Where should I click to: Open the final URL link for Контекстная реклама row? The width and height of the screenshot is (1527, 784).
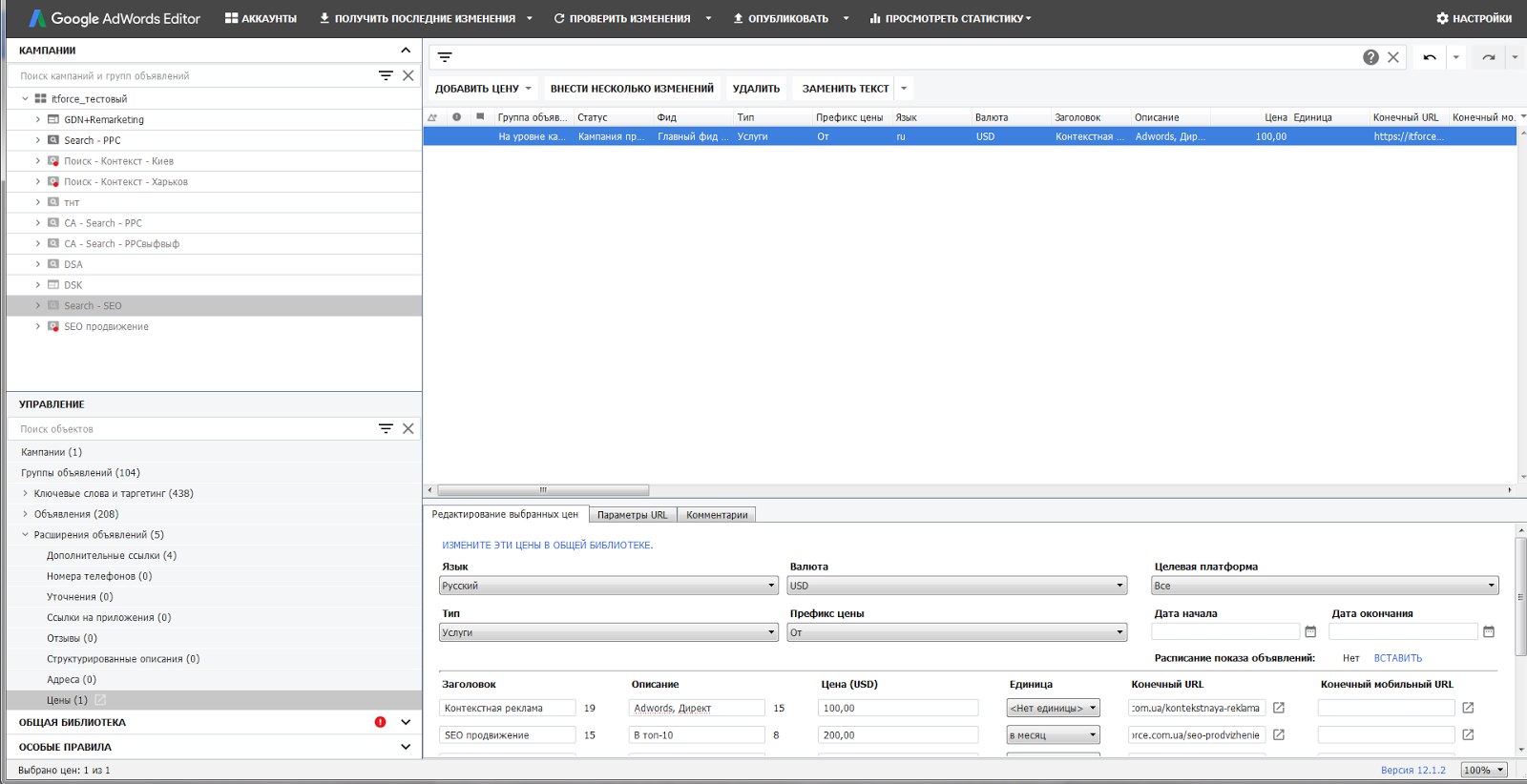tap(1279, 708)
